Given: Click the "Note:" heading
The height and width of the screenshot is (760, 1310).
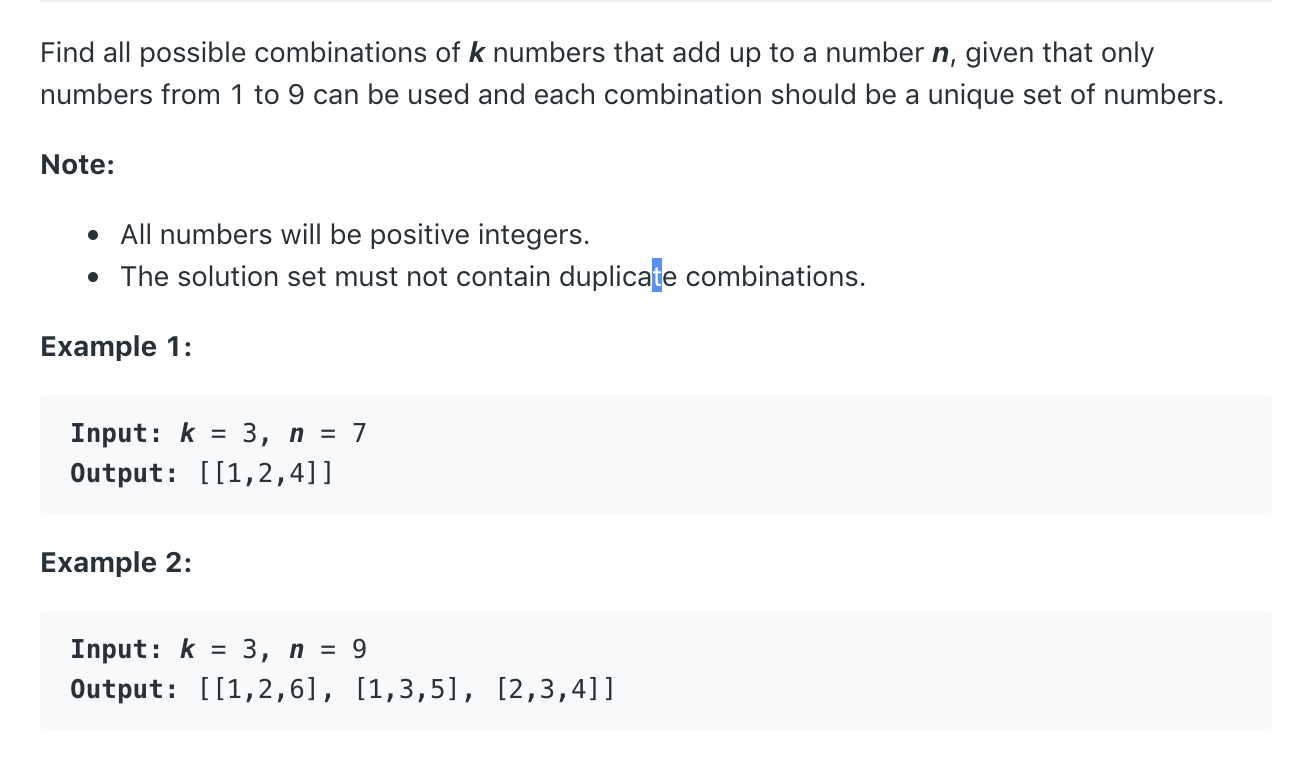Looking at the screenshot, I should 77,165.
